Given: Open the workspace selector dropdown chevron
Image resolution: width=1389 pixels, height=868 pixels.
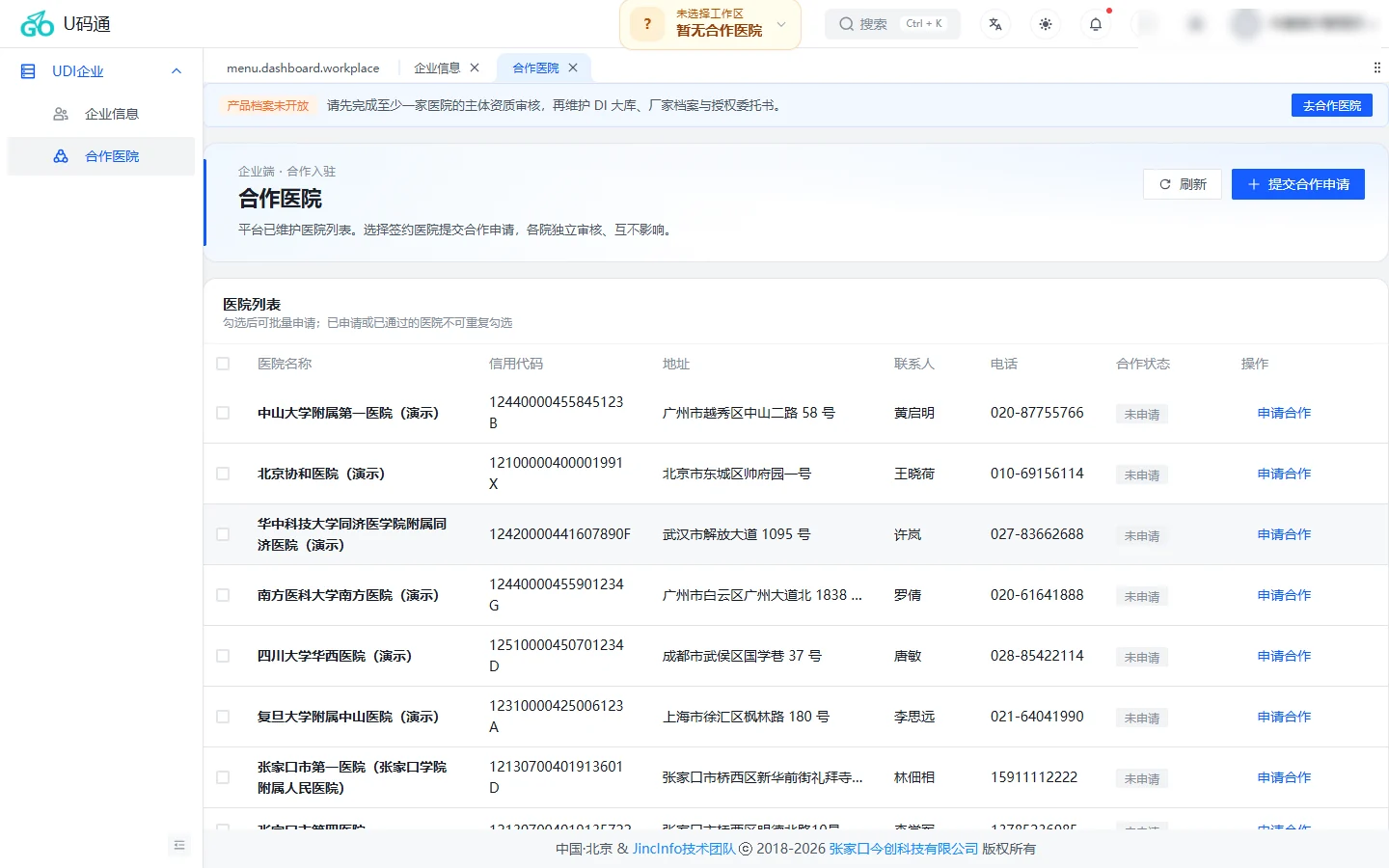Looking at the screenshot, I should (781, 24).
